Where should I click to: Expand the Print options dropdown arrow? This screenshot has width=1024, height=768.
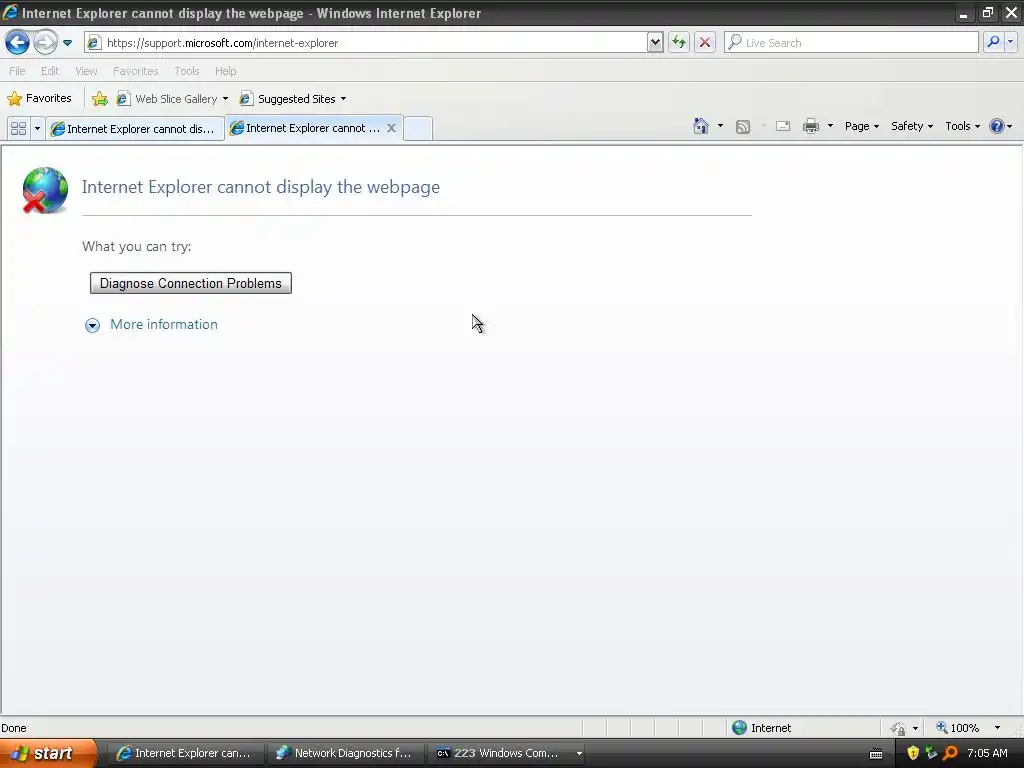830,126
